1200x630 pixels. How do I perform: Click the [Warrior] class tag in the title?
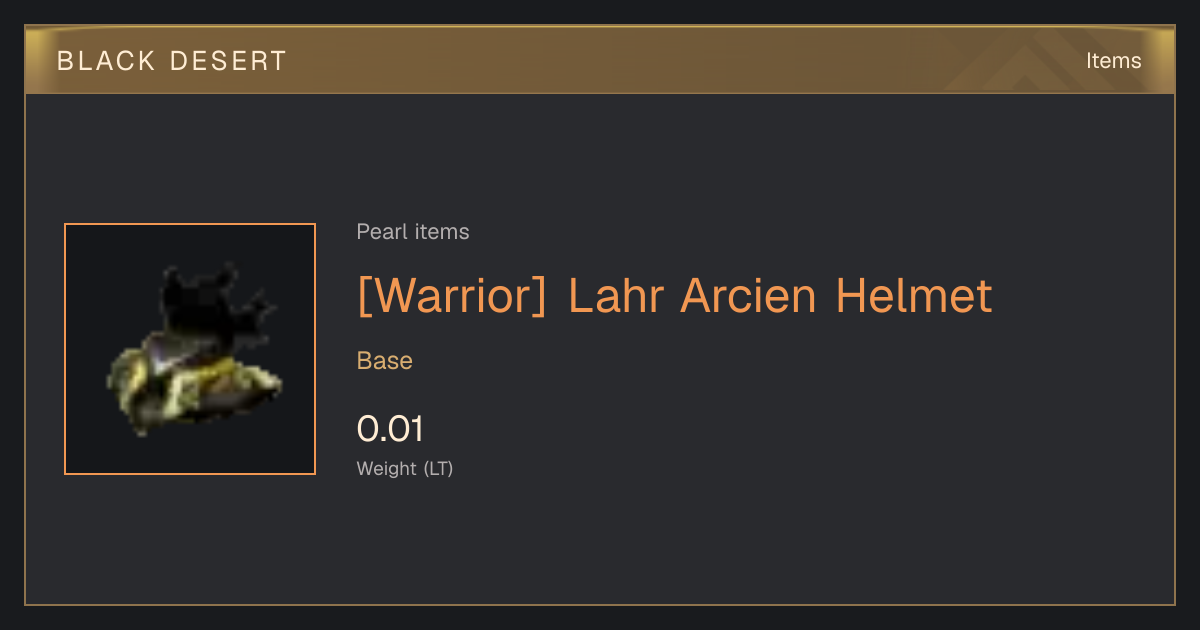point(452,296)
